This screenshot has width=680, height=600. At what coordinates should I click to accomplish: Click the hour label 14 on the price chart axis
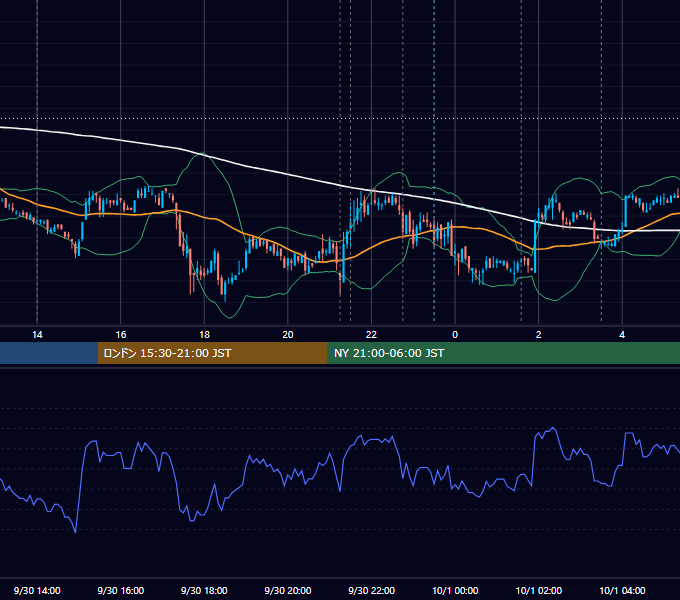click(x=37, y=335)
